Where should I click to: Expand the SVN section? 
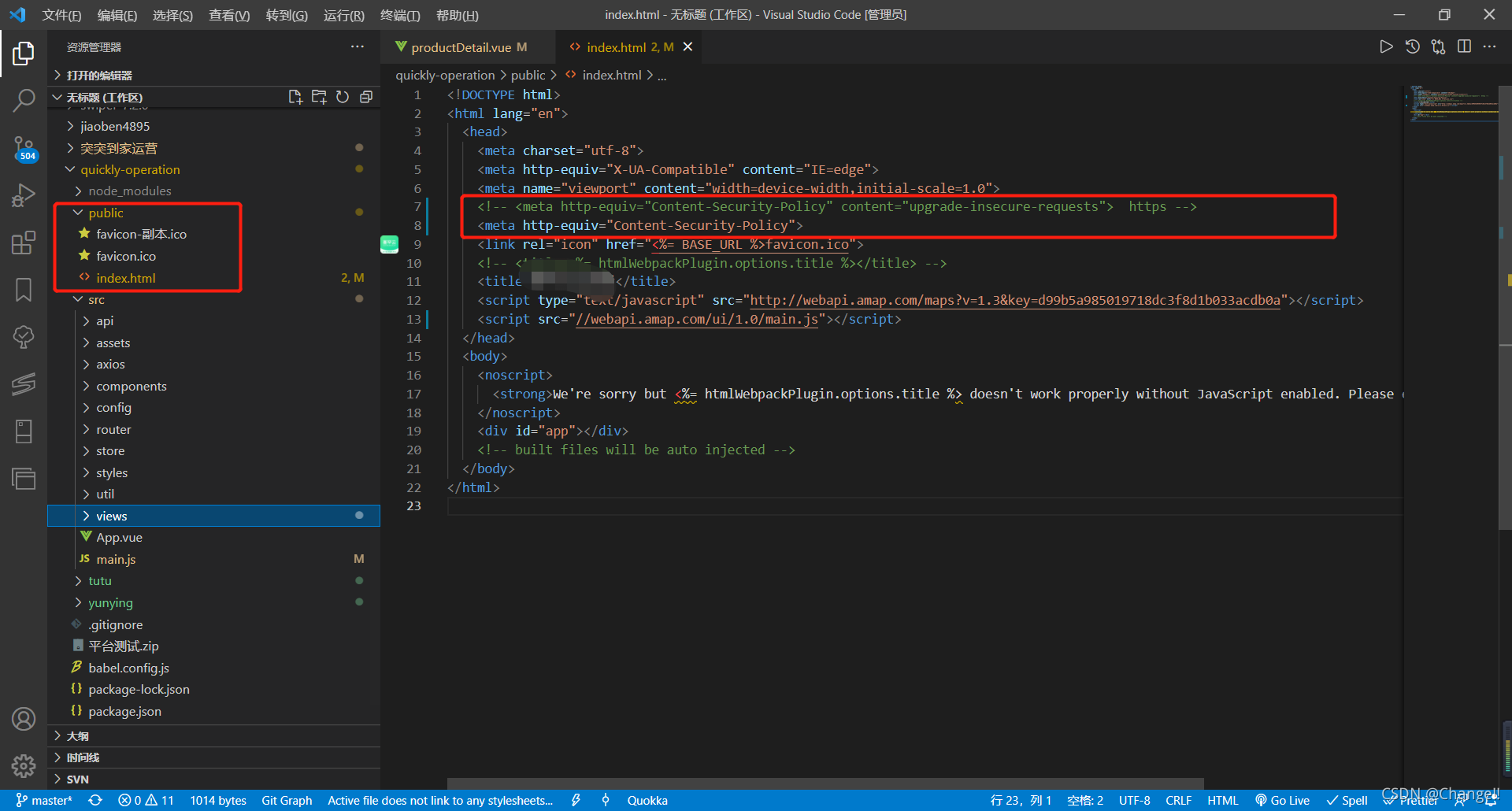click(x=213, y=779)
